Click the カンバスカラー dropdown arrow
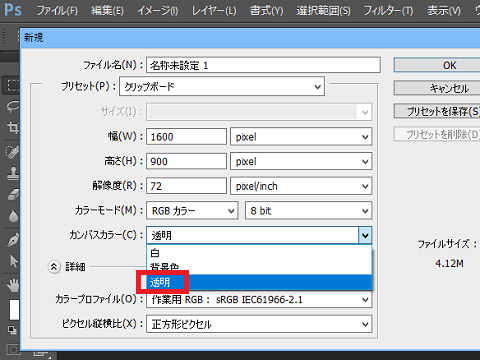Image resolution: width=480 pixels, height=360 pixels. [x=365, y=235]
